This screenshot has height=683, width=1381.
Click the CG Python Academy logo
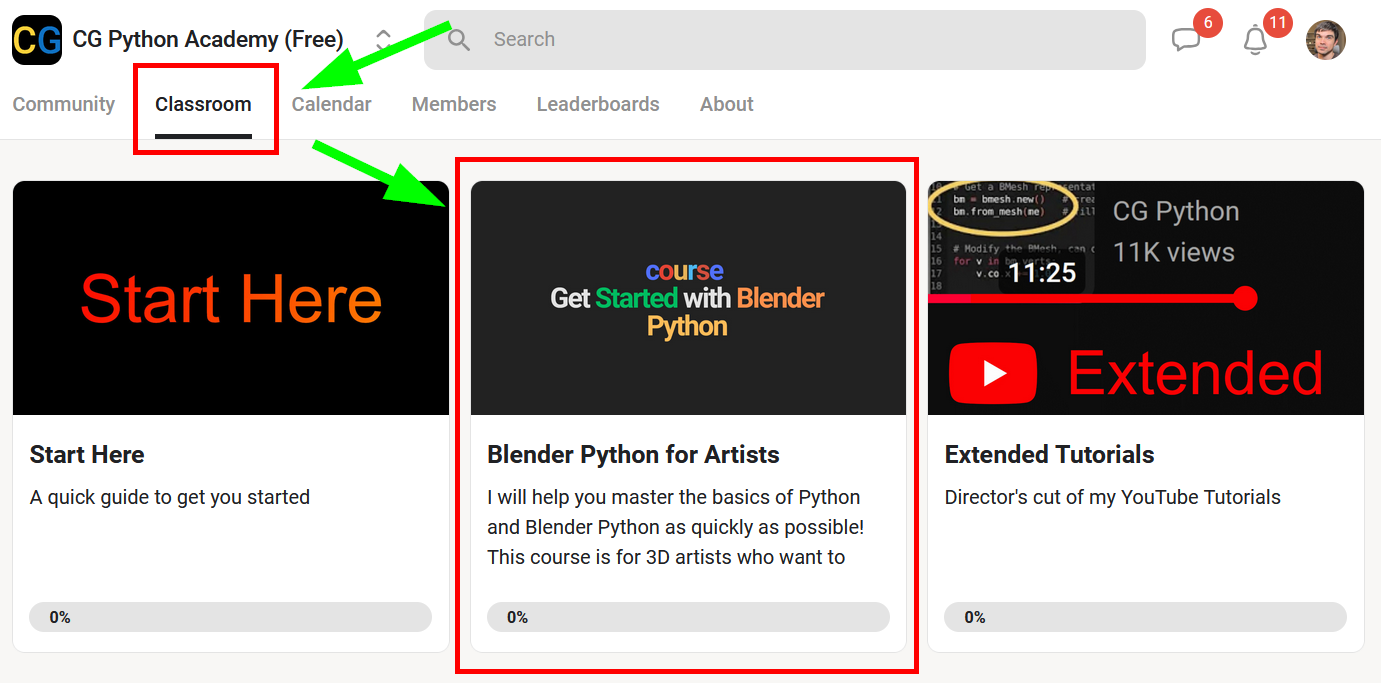pos(36,39)
